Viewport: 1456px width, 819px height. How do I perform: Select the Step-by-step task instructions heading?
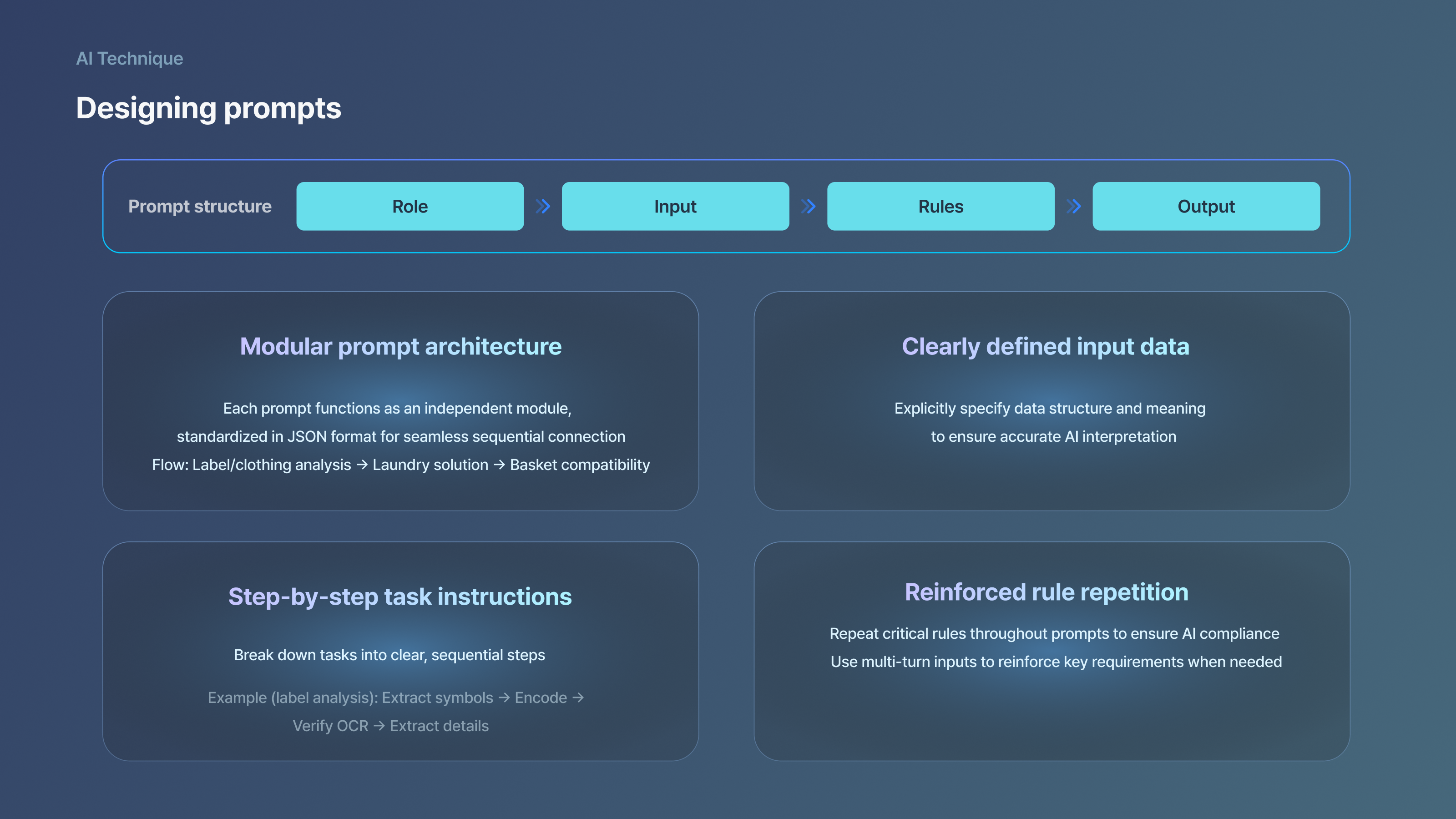point(399,597)
